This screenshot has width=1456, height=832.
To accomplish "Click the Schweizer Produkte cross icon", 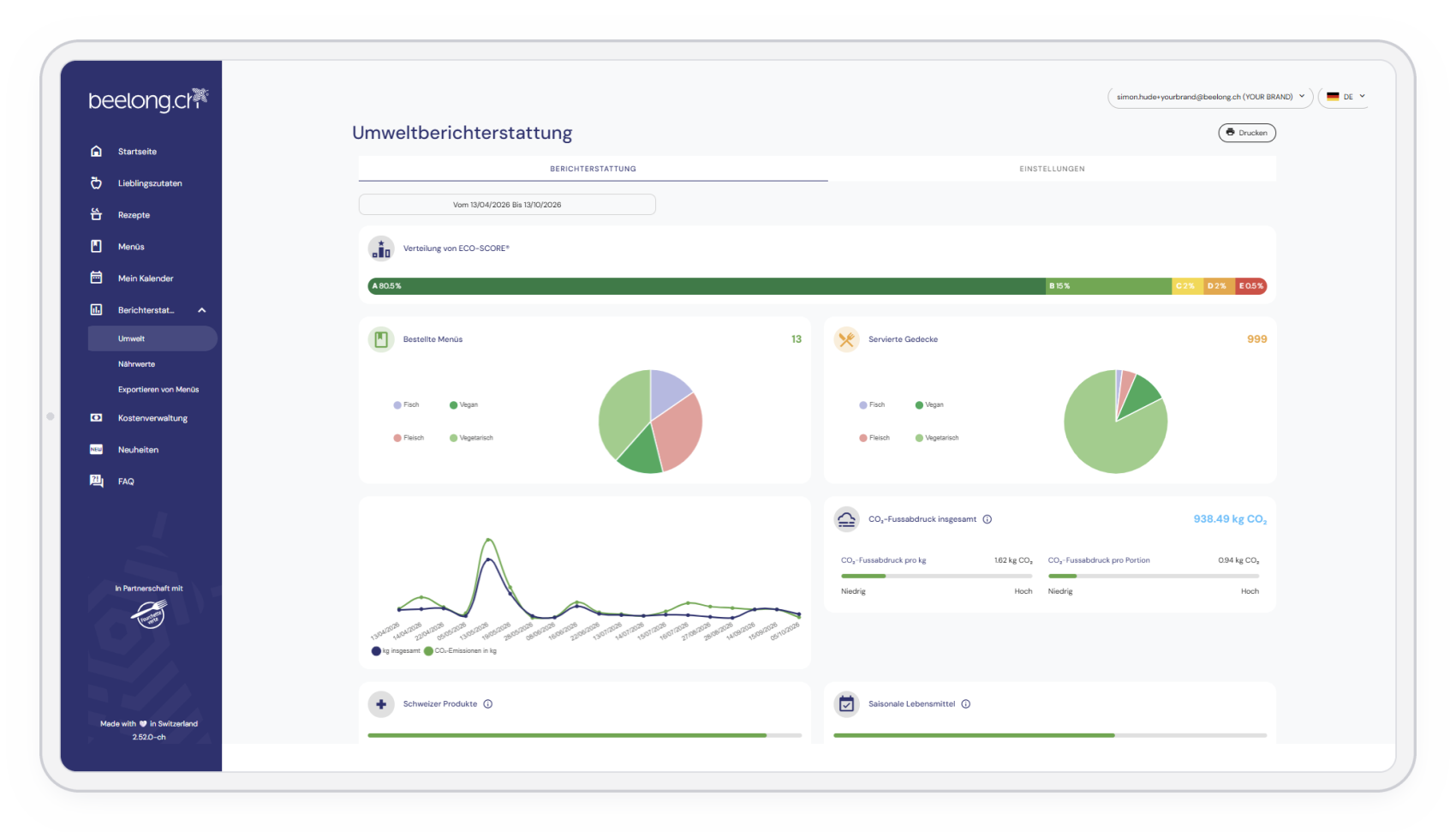I will coord(381,704).
